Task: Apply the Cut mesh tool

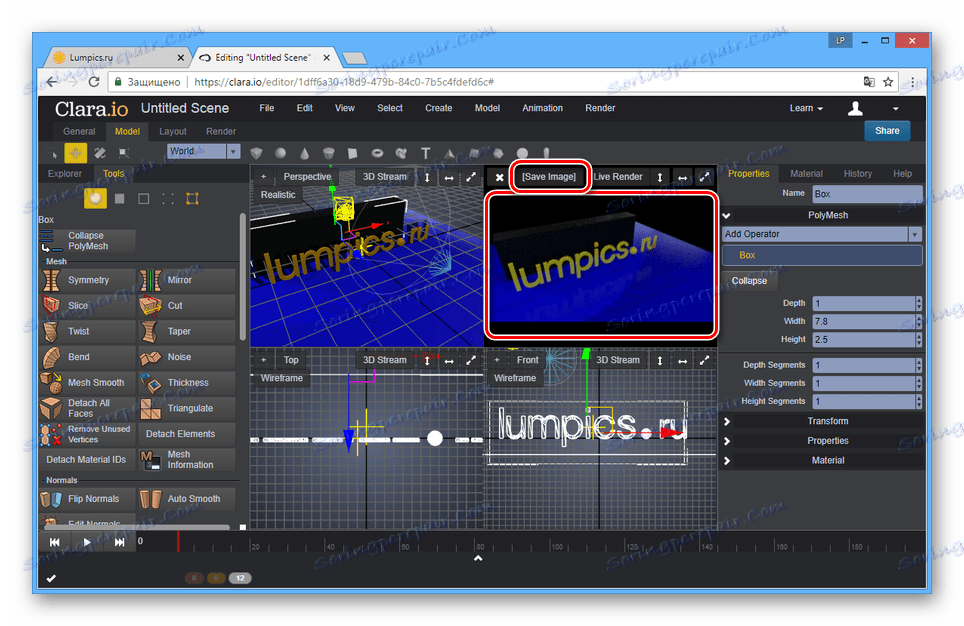Action: pos(187,306)
